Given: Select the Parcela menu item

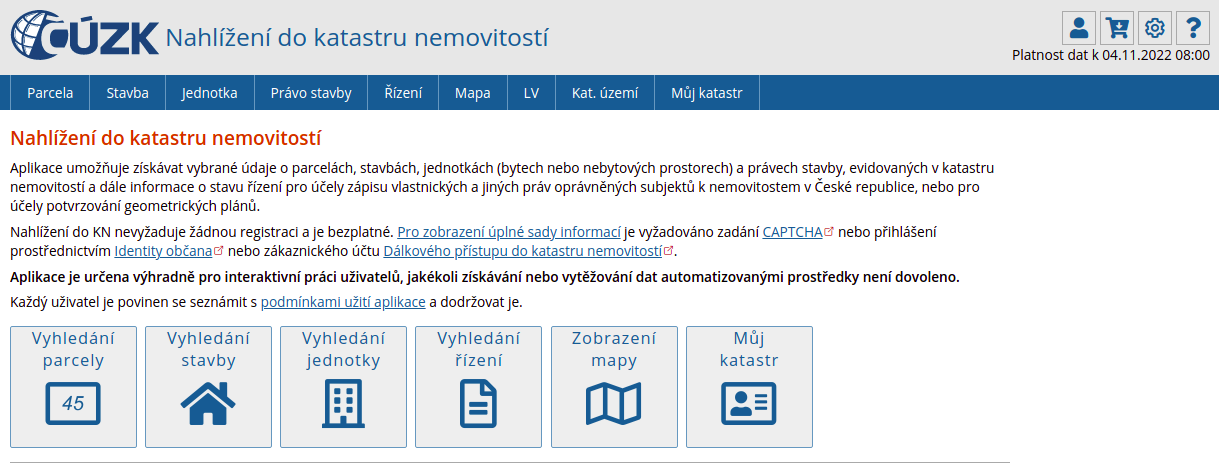Looking at the screenshot, I should [50, 93].
